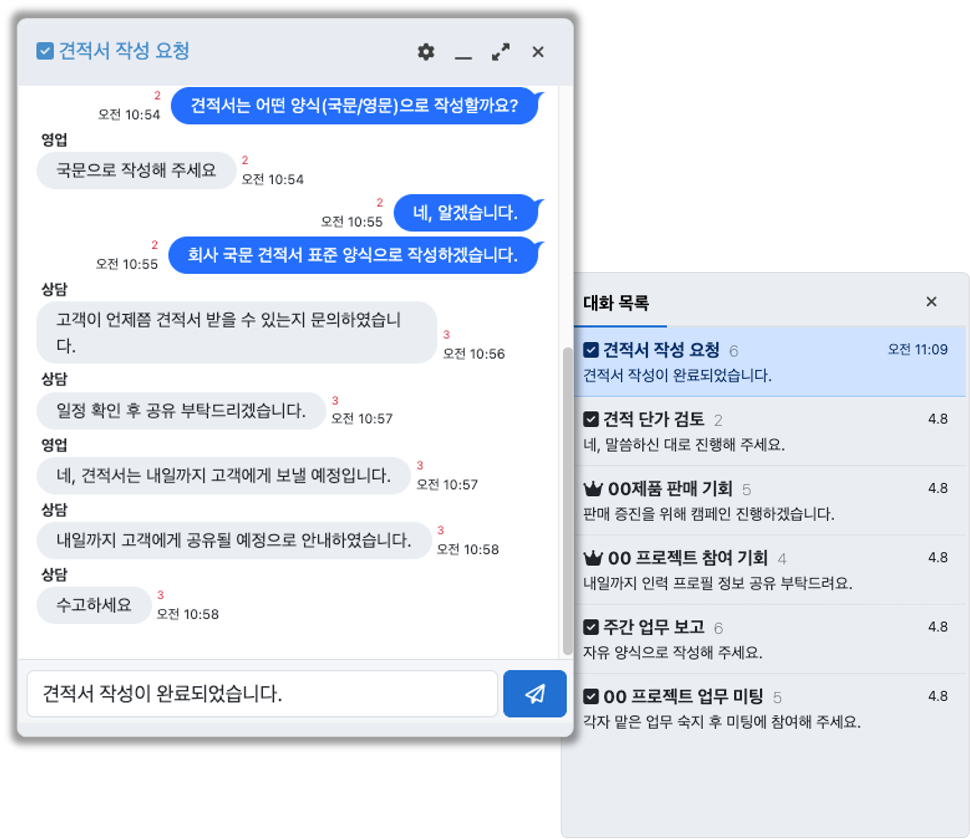Click message bubble 네, 알겠습니다.

point(465,213)
